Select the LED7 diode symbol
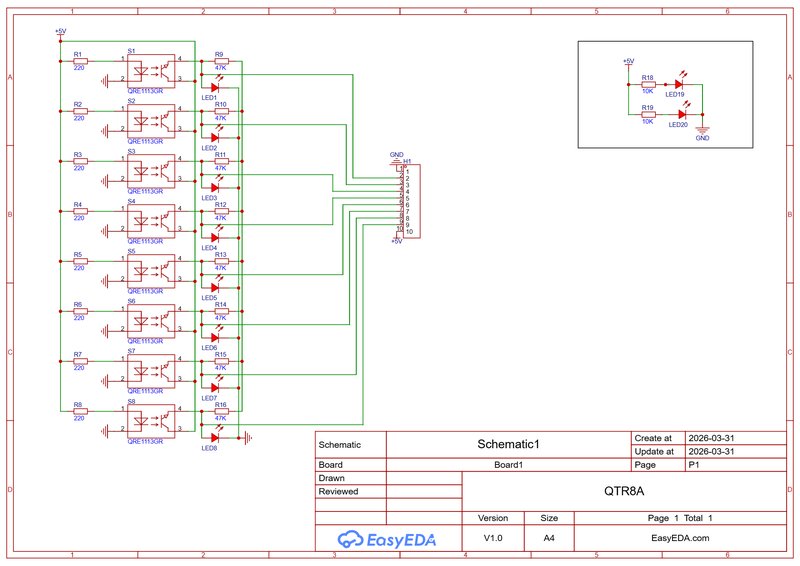The width and height of the screenshot is (800, 566). click(215, 388)
